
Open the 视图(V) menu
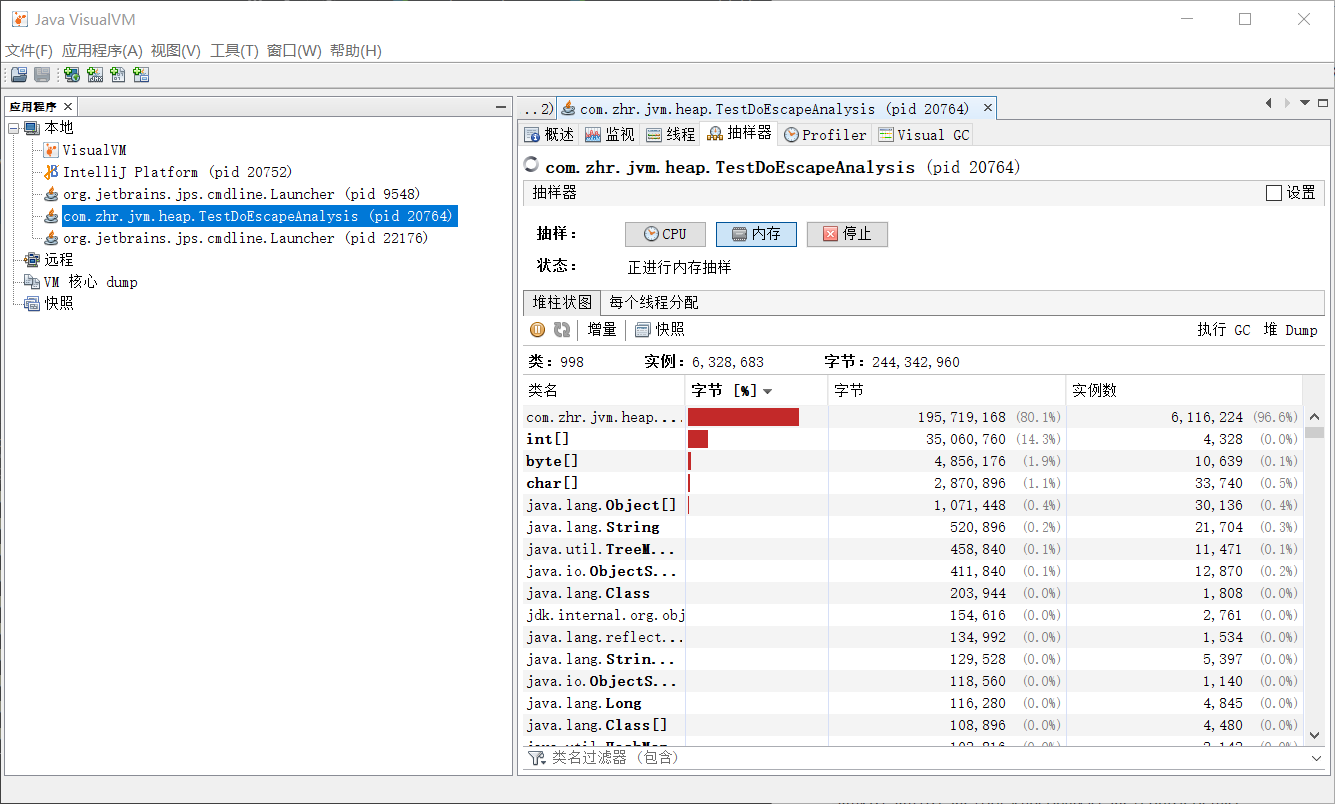(176, 51)
